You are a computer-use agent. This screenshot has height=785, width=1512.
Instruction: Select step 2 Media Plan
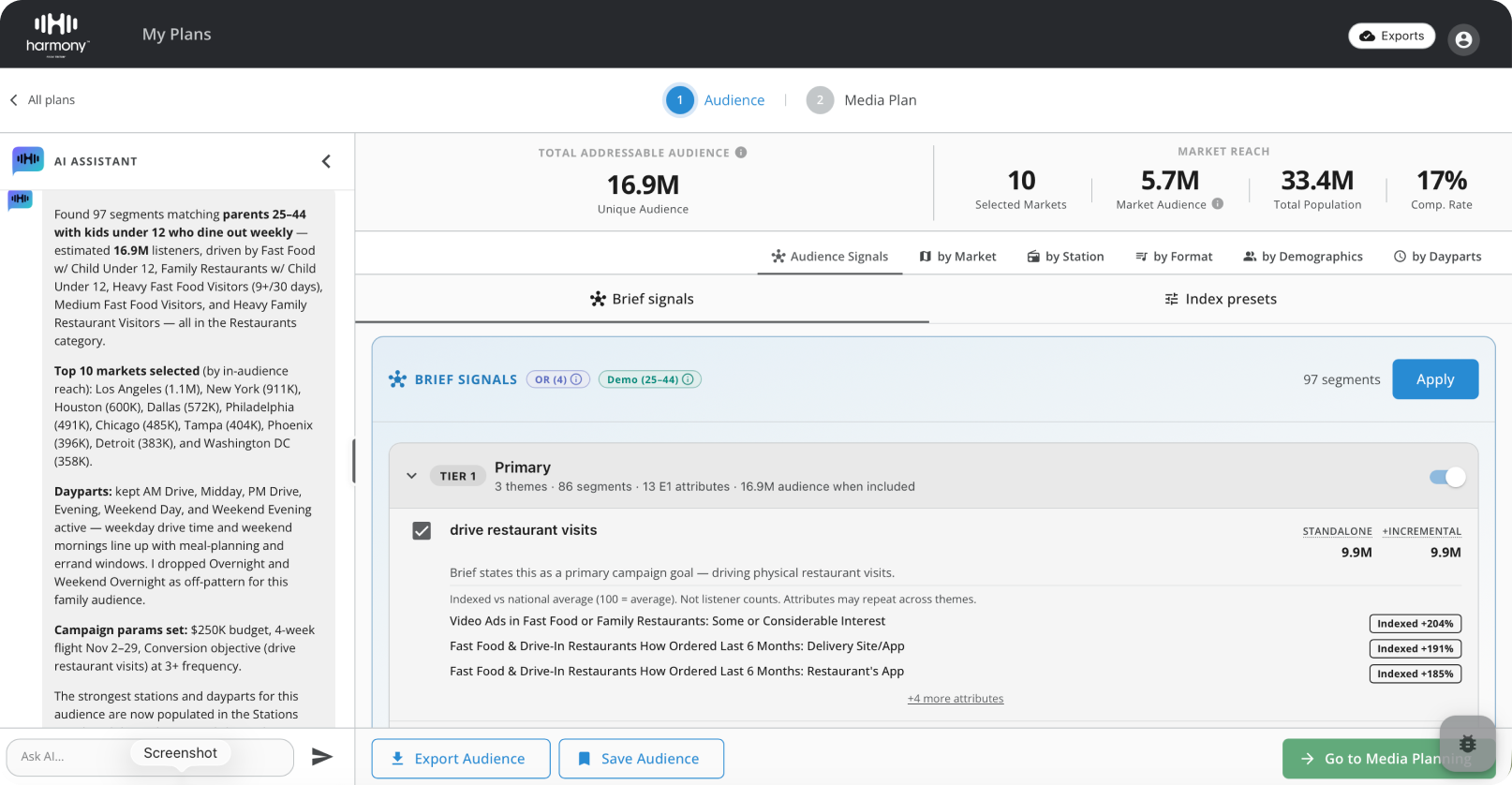(862, 100)
